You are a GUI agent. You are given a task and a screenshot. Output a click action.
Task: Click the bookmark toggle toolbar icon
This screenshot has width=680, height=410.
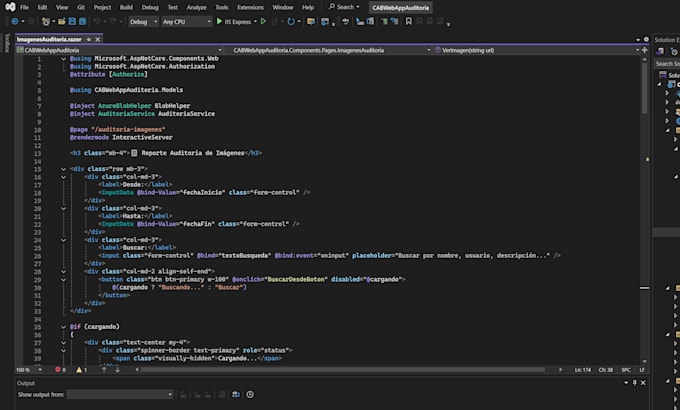click(409, 21)
